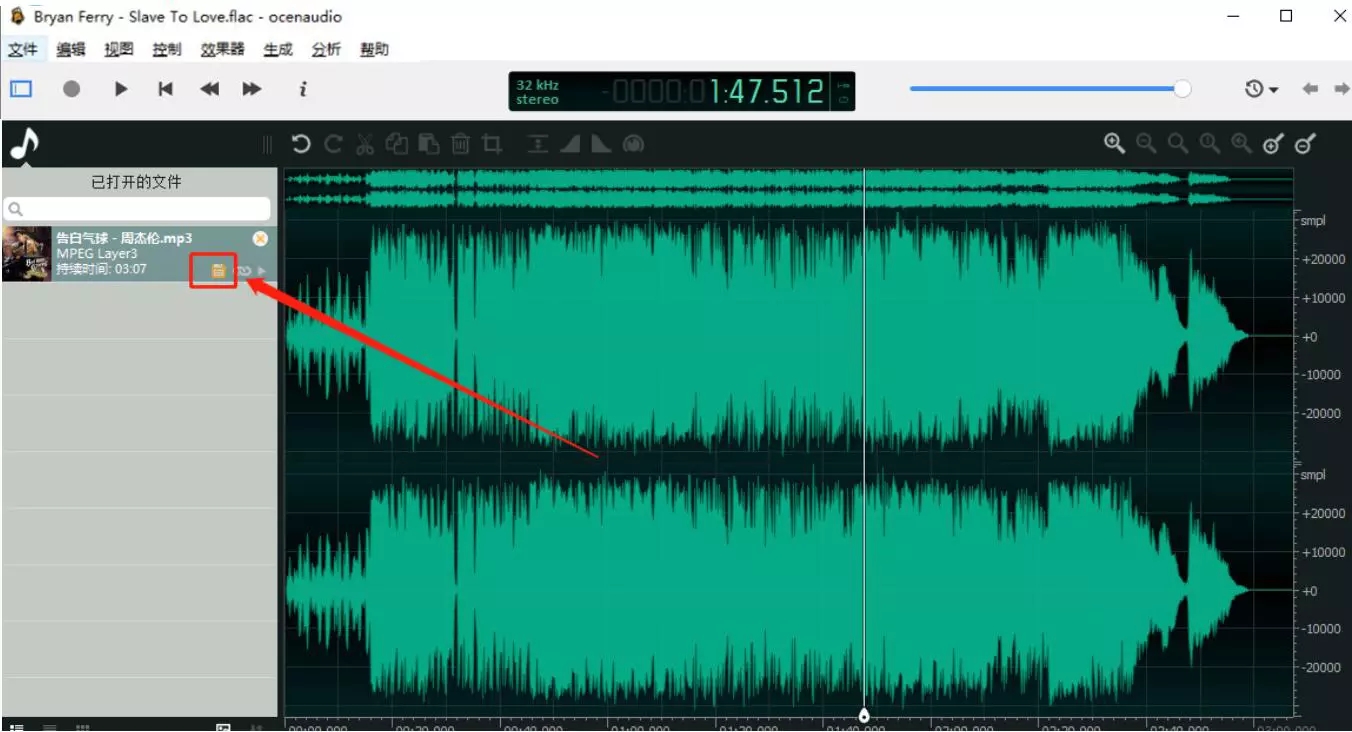This screenshot has height=732, width=1352.
Task: Toggle looping for 告白气球 - 周杰伦.mp3
Action: (x=243, y=269)
